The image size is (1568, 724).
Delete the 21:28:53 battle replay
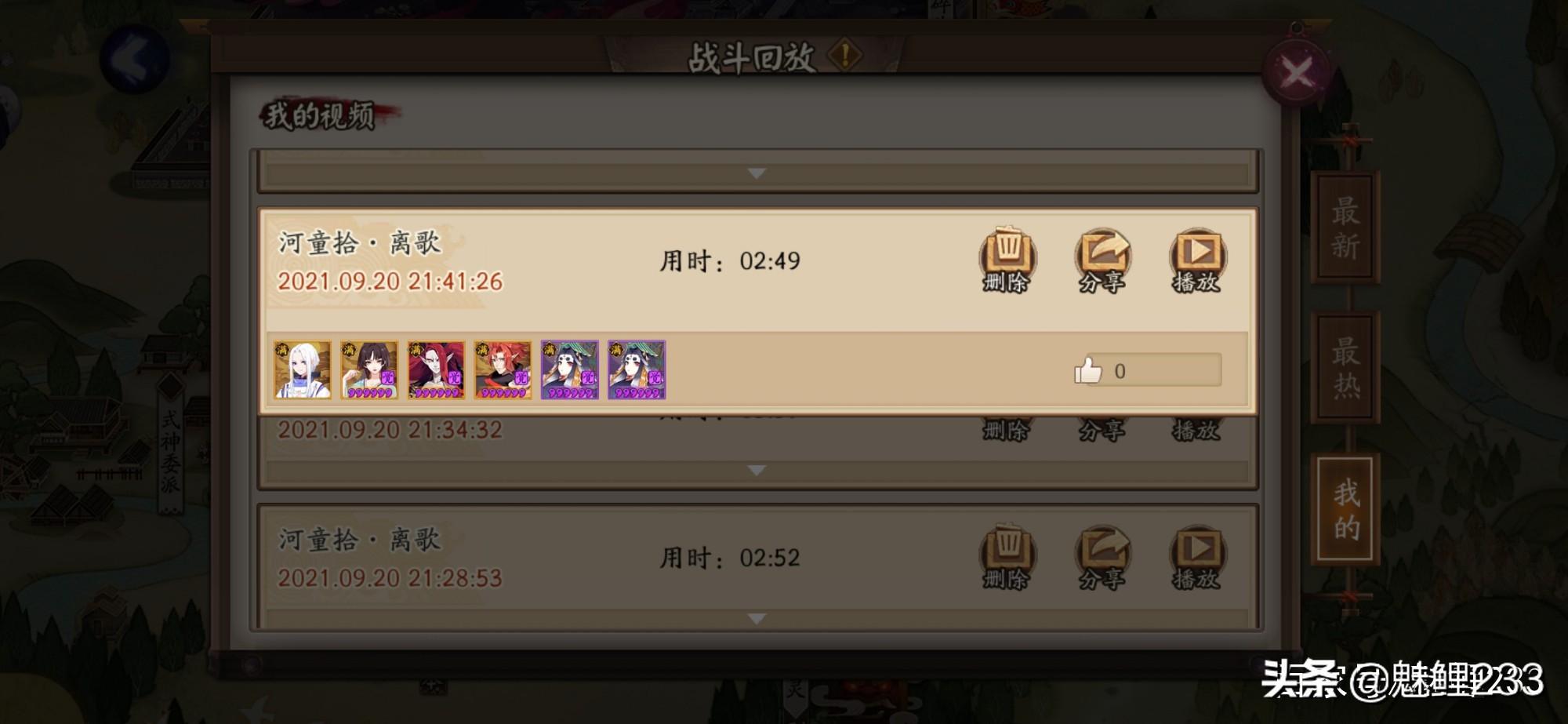pyautogui.click(x=1007, y=557)
